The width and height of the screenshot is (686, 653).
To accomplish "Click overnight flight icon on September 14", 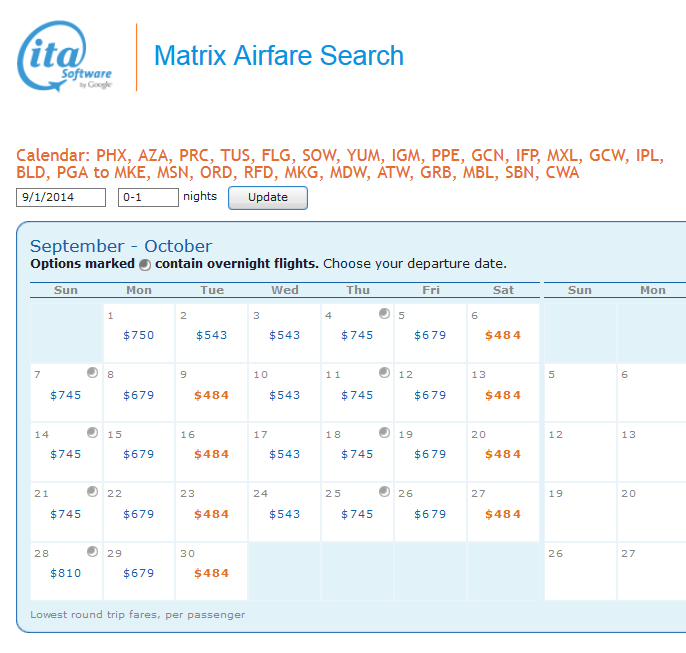I will (x=93, y=433).
